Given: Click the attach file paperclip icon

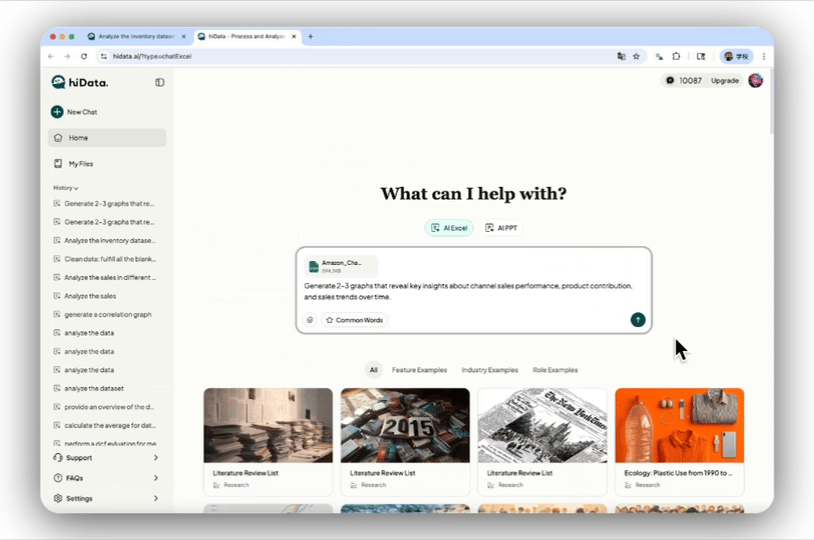Looking at the screenshot, I should click(310, 320).
